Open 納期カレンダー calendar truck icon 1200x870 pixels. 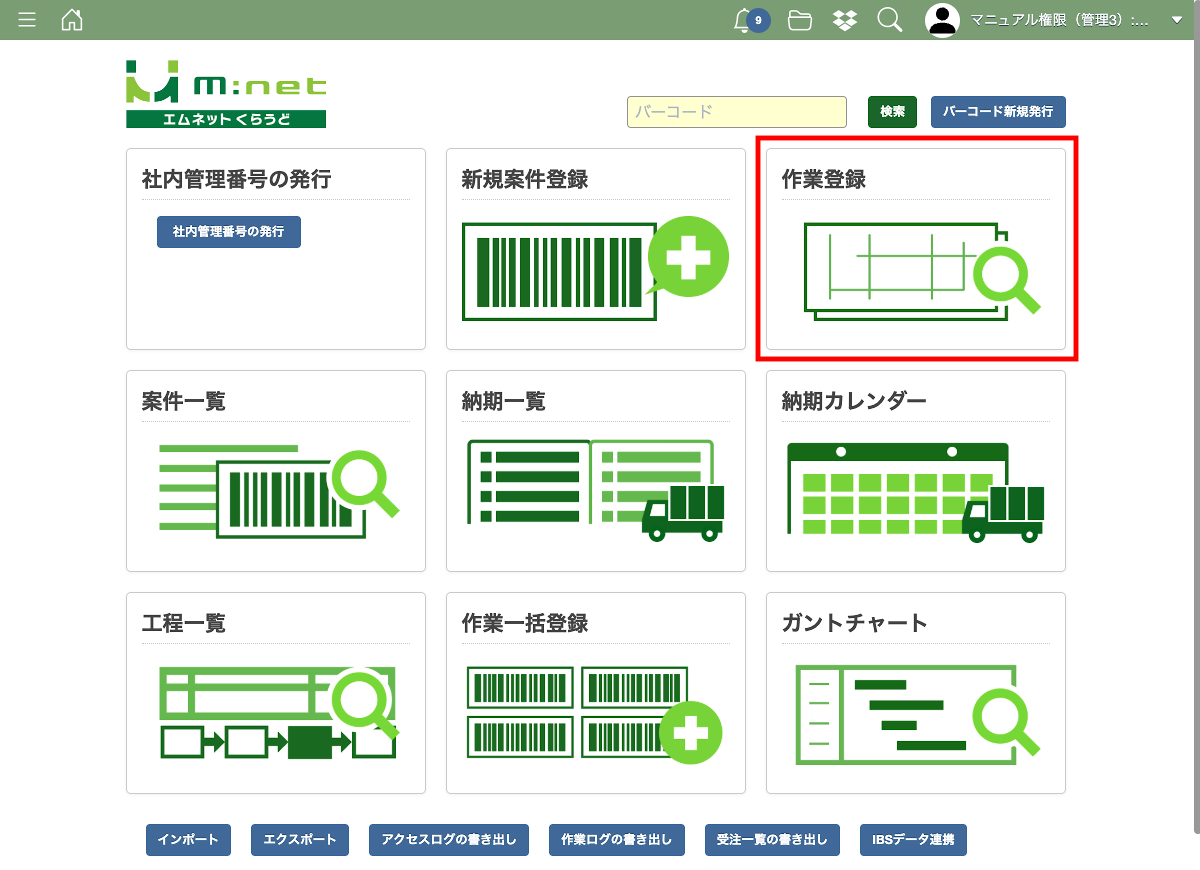[915, 491]
